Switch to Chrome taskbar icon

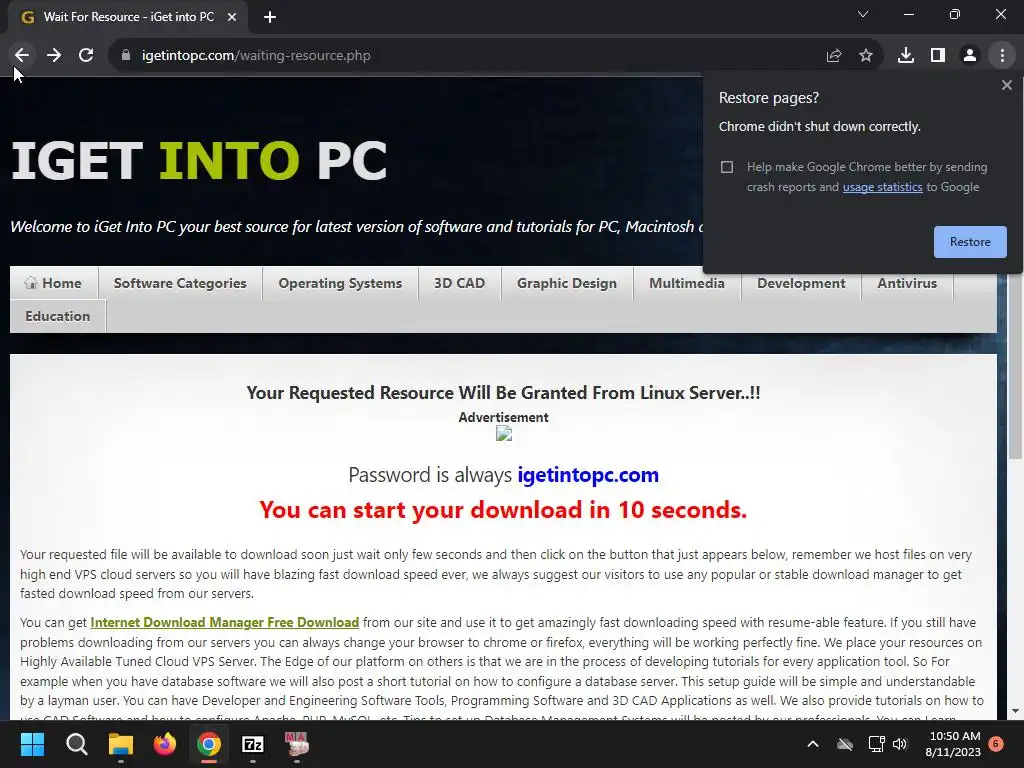209,744
